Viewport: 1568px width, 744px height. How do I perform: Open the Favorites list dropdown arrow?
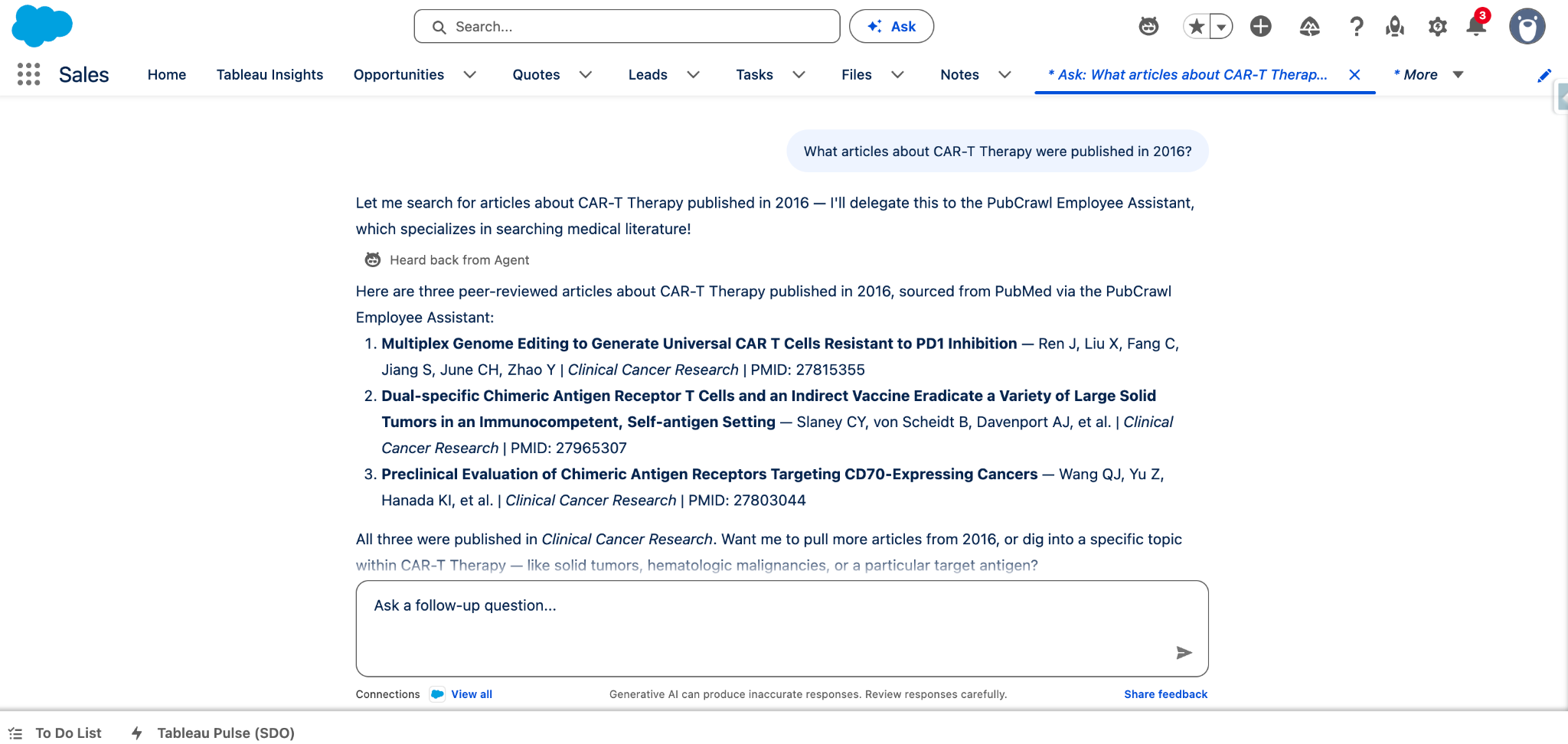(x=1221, y=27)
